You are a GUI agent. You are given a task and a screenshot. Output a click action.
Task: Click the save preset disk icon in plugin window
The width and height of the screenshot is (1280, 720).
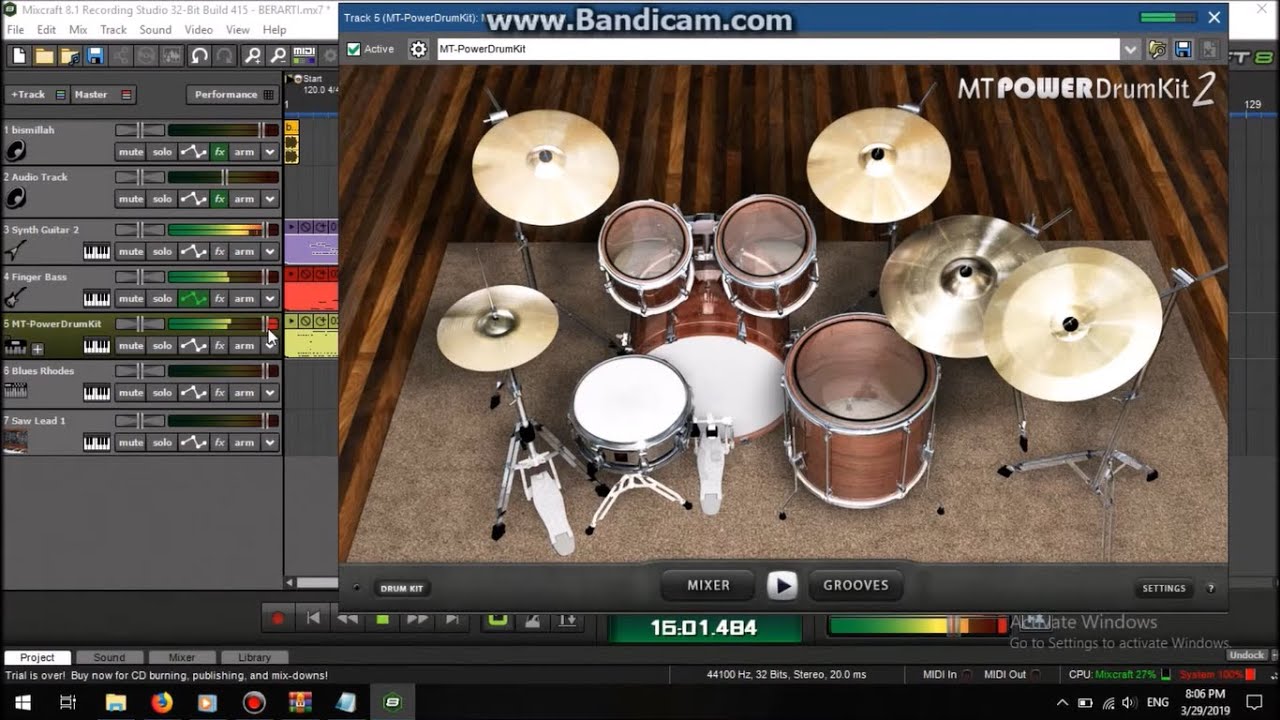(x=1183, y=49)
